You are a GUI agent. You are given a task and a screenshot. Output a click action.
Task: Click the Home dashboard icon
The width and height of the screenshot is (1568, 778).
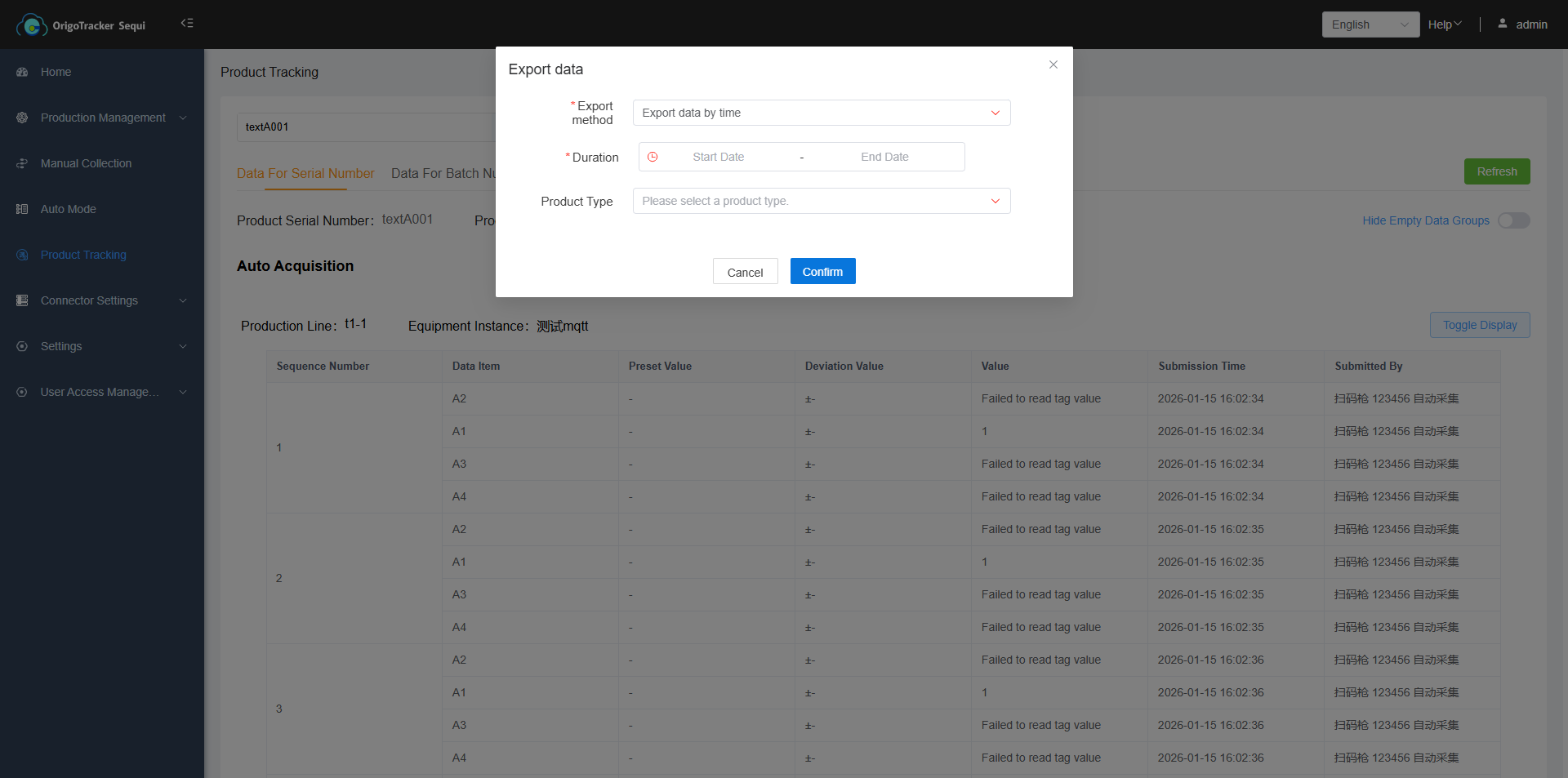click(x=22, y=72)
